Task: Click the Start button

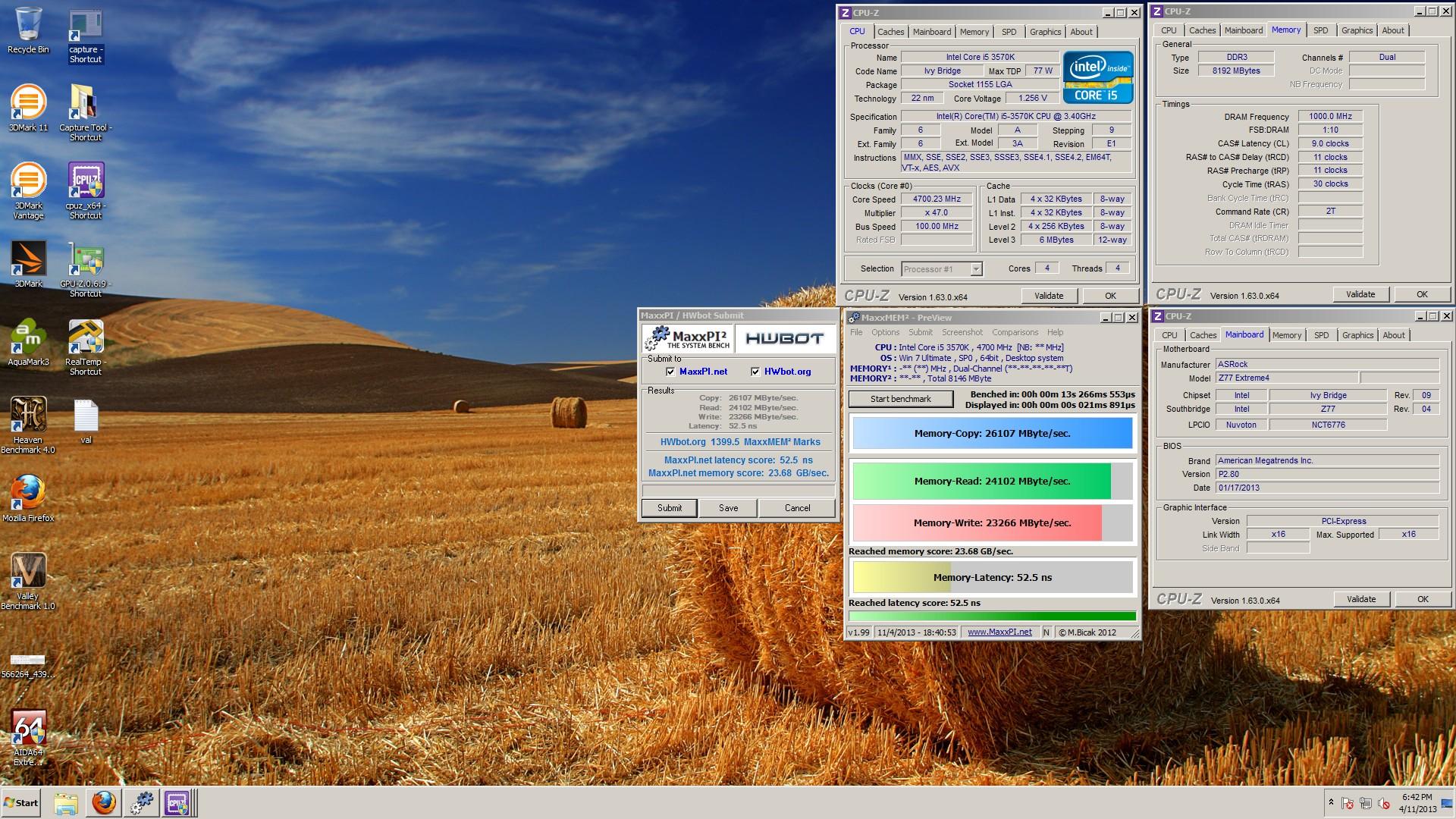Action: 21,803
